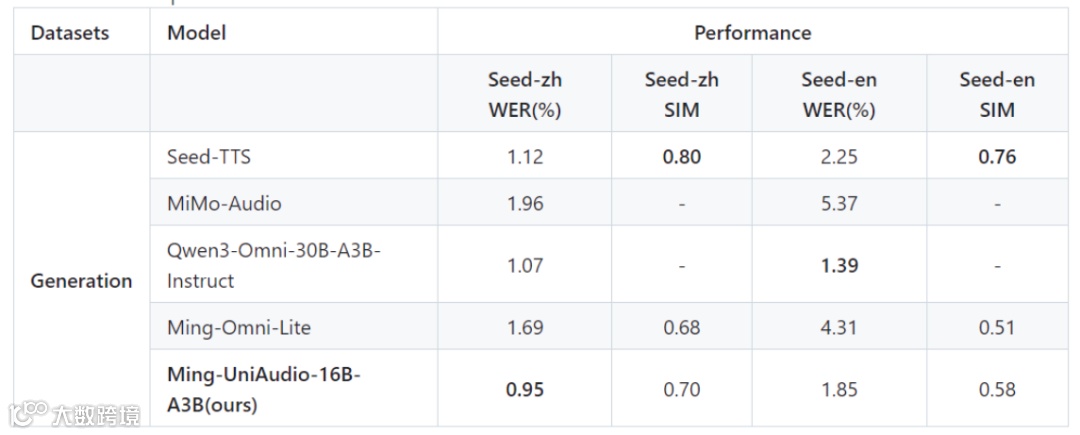Click the Performance header cell
1080x435 pixels.
click(752, 32)
